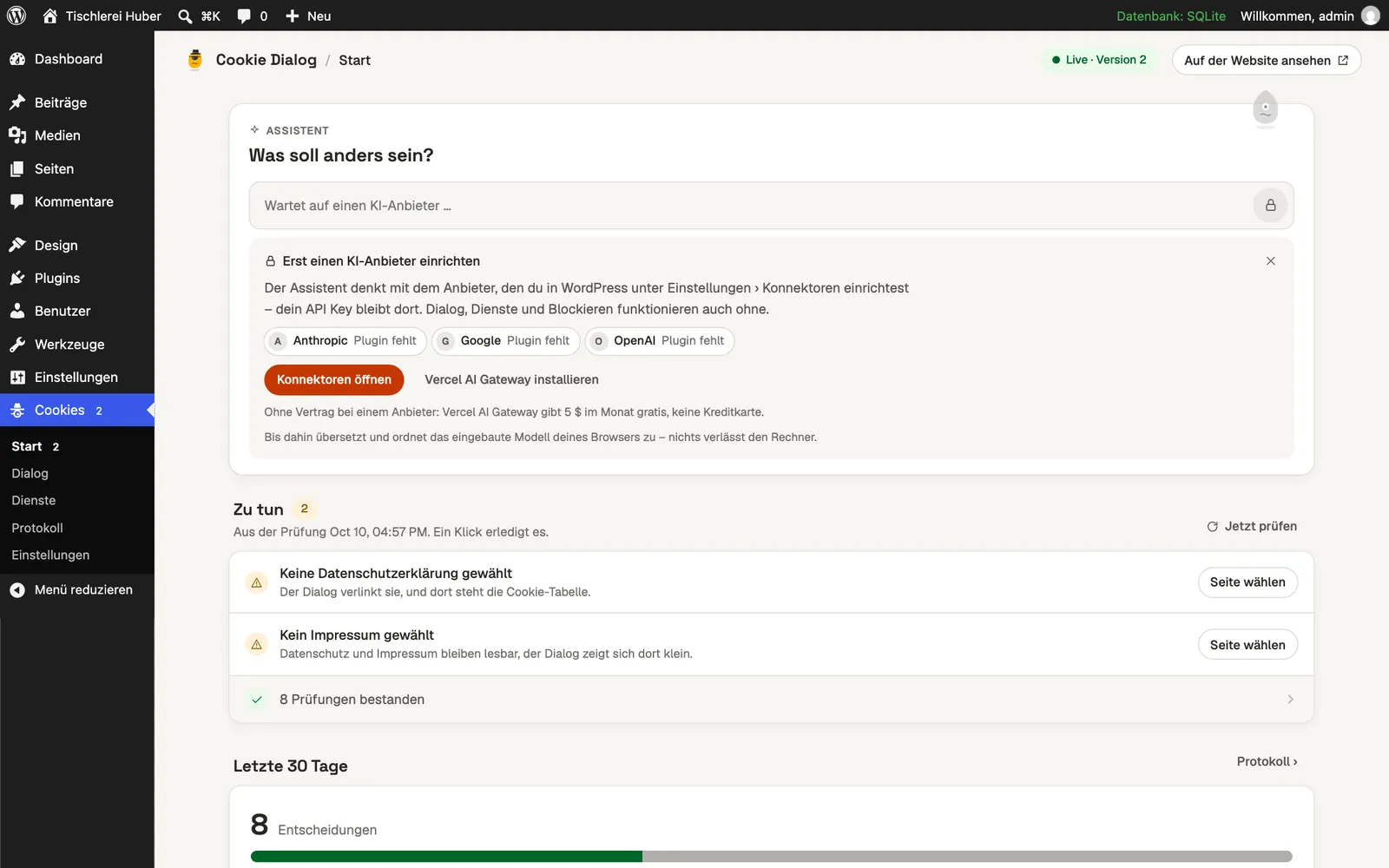This screenshot has width=1389, height=868.
Task: Click the Live · Version 2 status badge
Action: coord(1099,60)
